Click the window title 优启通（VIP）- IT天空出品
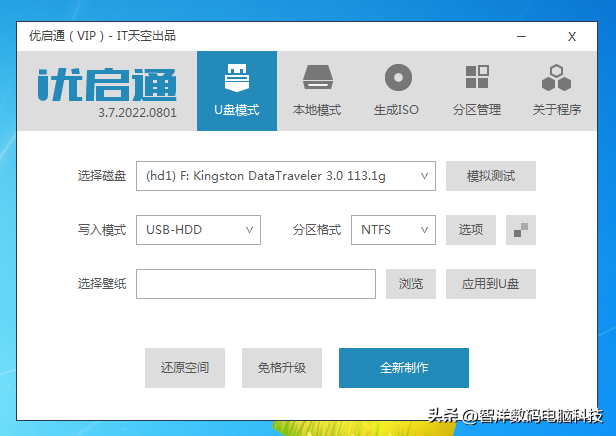The width and height of the screenshot is (616, 436). pyautogui.click(x=102, y=36)
